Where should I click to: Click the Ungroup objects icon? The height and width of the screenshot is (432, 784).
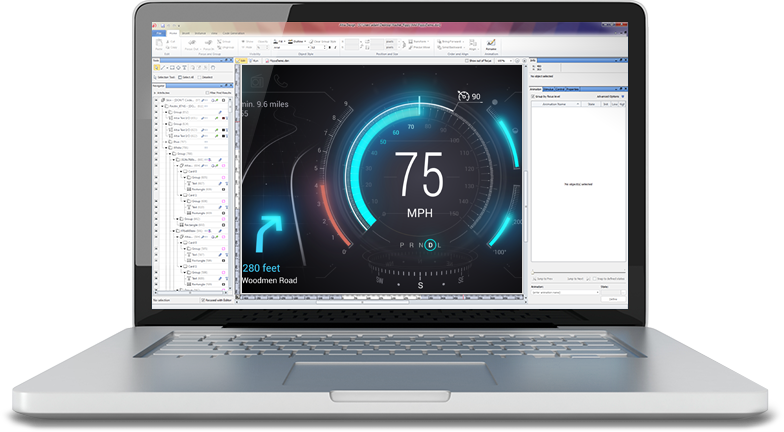click(x=226, y=48)
